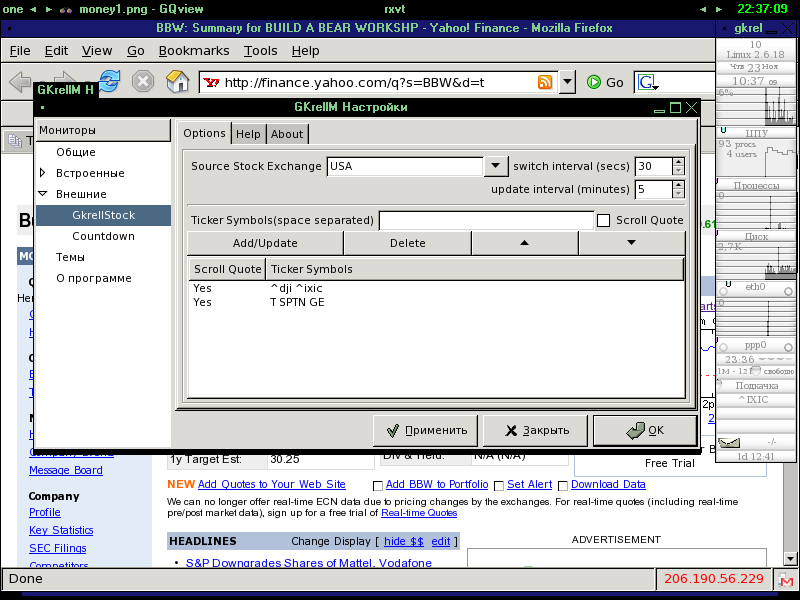Screen dimensions: 800x600
Task: Click the envelope mail icon in GKrellM panel
Action: click(x=729, y=442)
